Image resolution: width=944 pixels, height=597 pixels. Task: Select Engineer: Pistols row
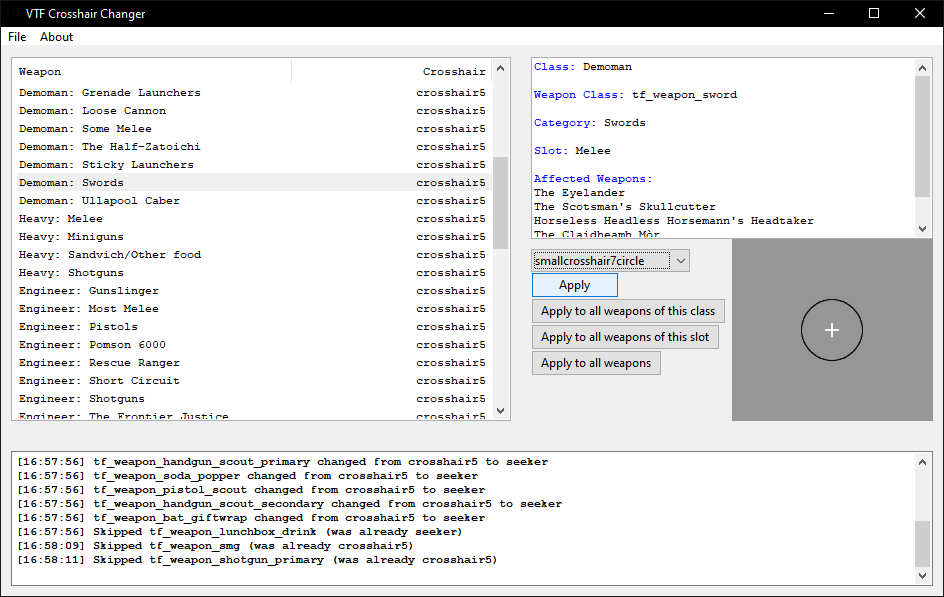(x=254, y=327)
